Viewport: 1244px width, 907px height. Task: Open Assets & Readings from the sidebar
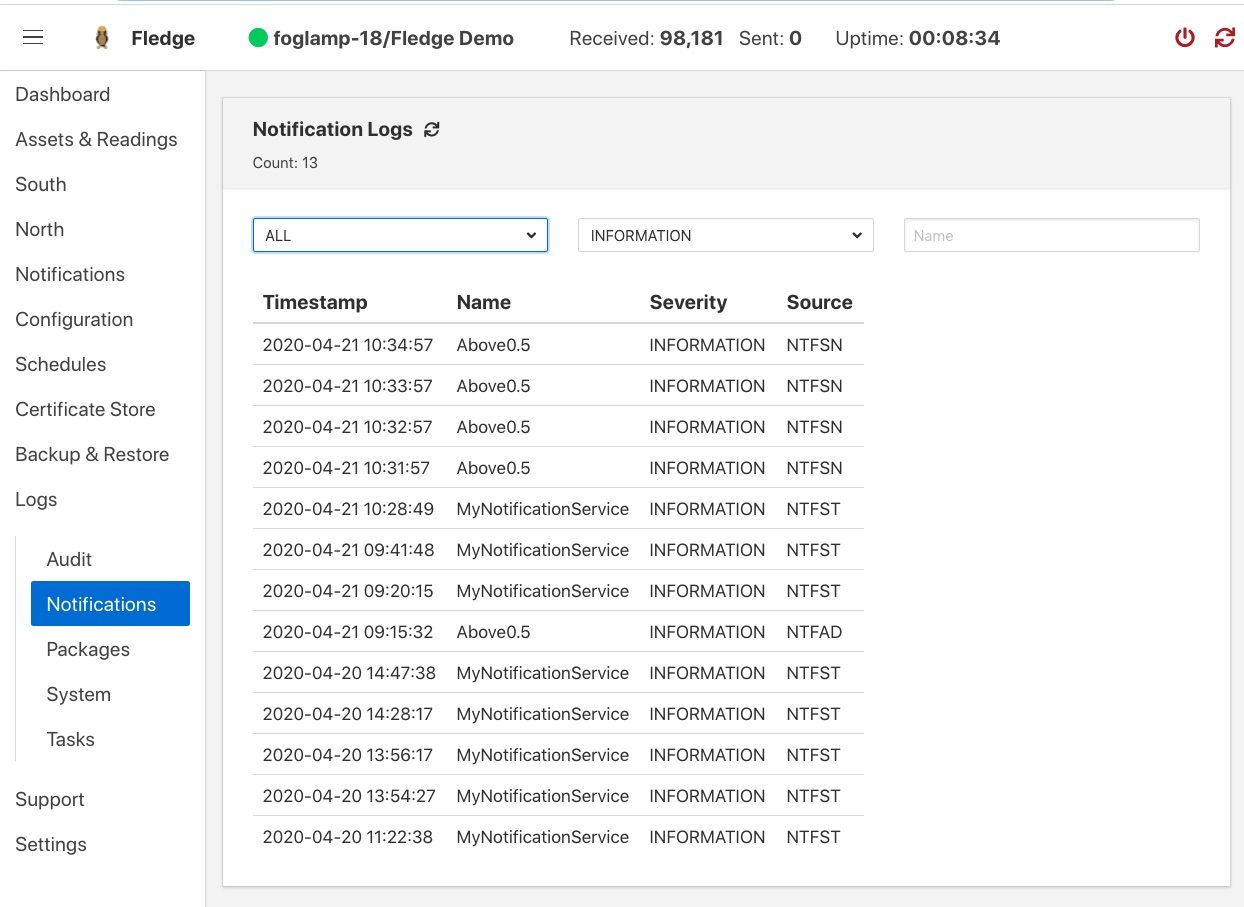click(x=96, y=139)
